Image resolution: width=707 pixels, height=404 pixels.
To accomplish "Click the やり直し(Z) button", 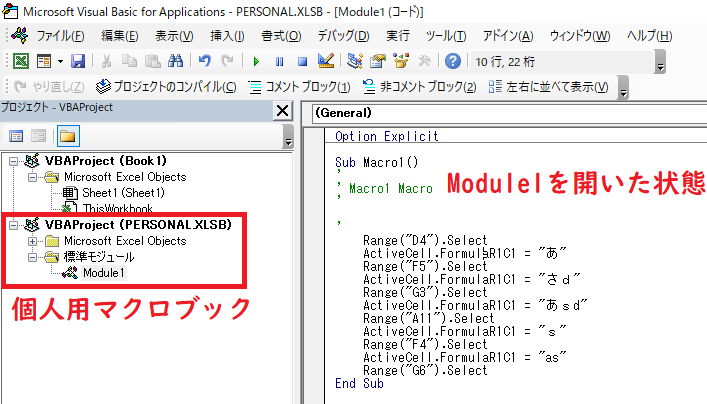I will (49, 87).
